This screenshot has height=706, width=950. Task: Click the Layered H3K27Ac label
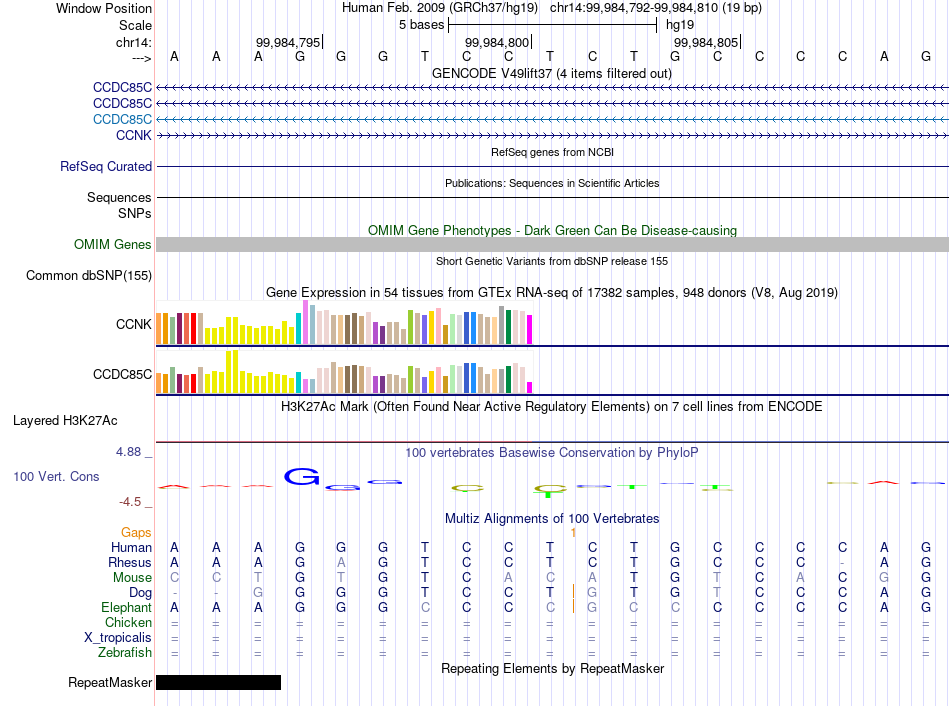coord(65,421)
